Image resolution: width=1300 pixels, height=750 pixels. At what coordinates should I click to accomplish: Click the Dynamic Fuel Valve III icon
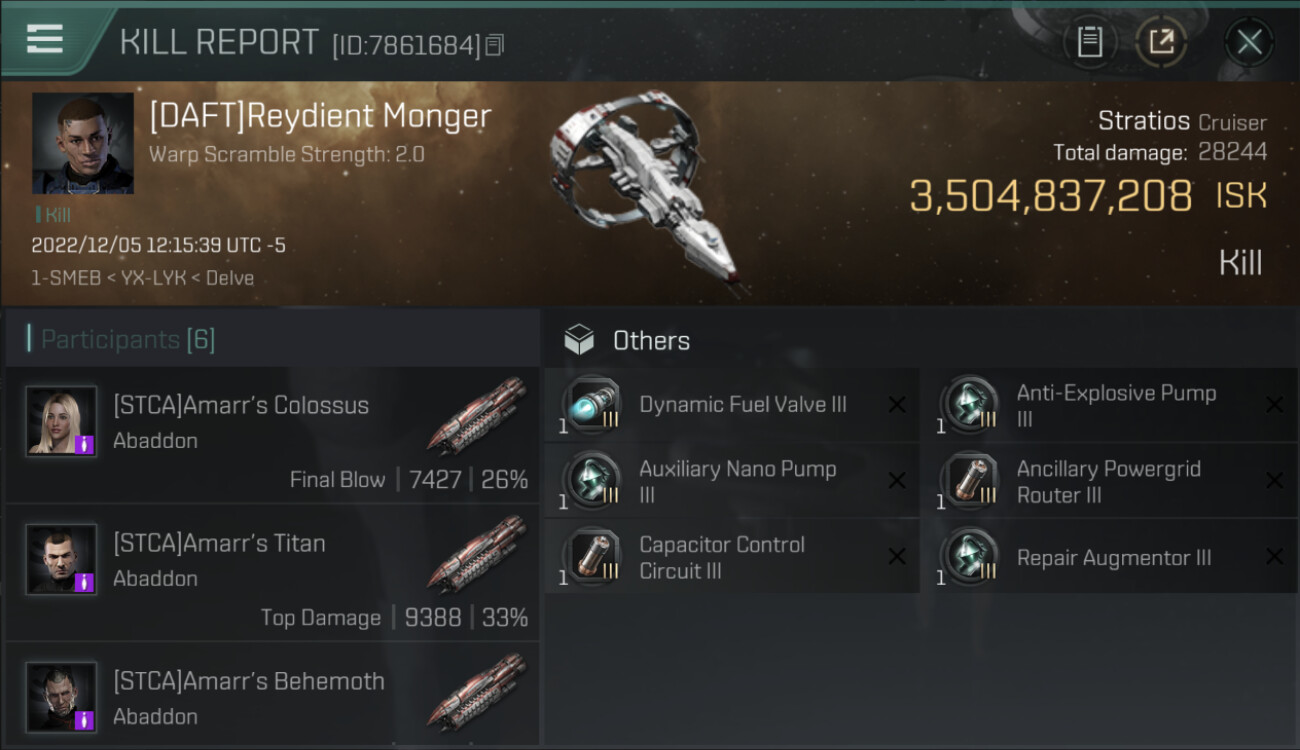(x=592, y=405)
